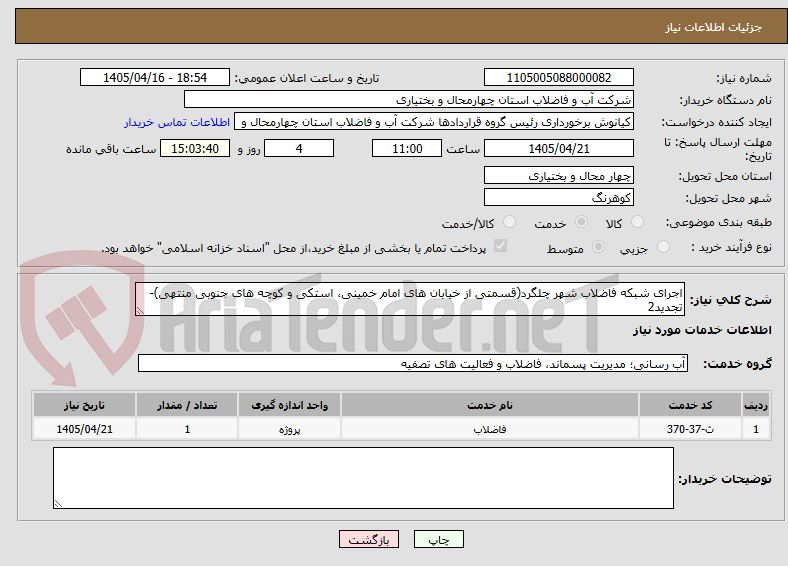Click the چاپ (print) button

click(x=438, y=539)
